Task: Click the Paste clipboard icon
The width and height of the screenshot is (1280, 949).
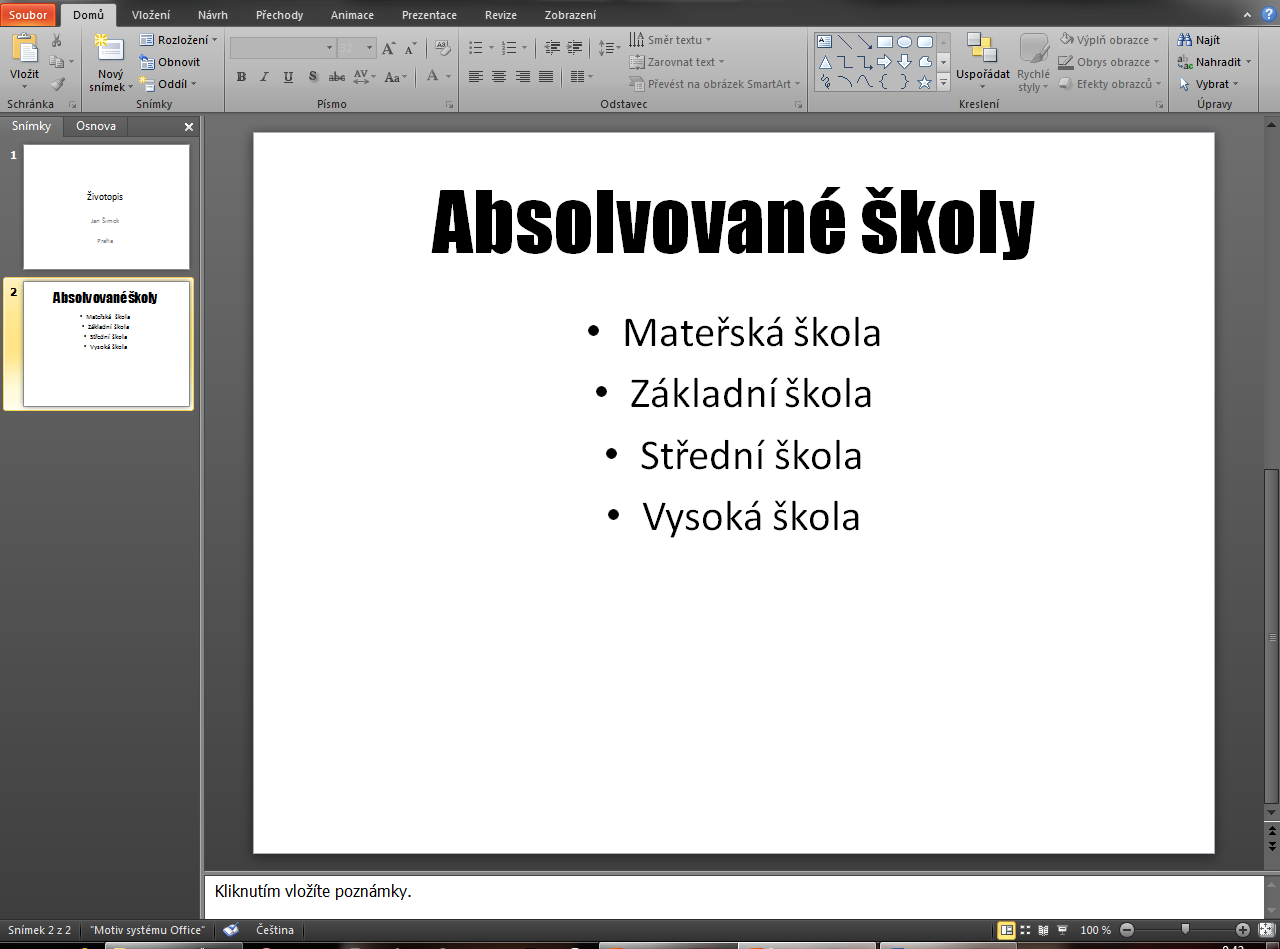Action: tap(24, 48)
